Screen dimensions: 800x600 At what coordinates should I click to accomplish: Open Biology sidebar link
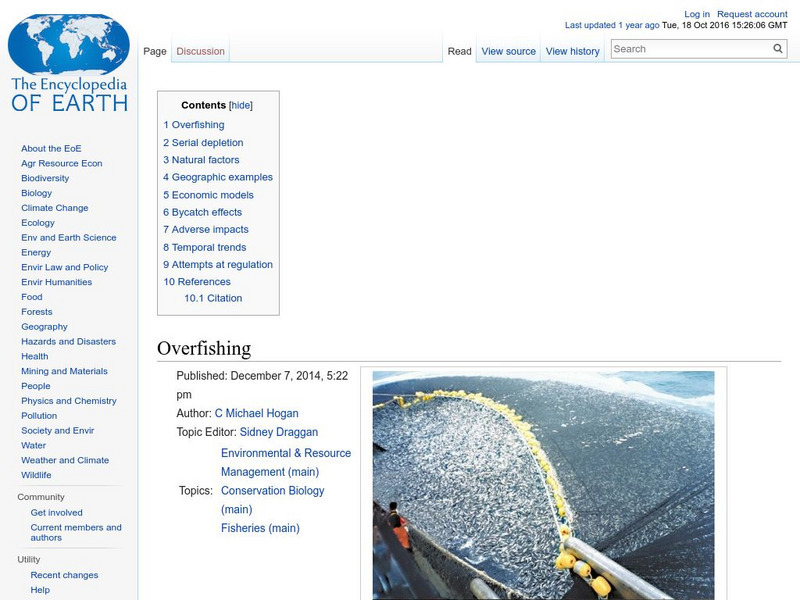point(36,193)
